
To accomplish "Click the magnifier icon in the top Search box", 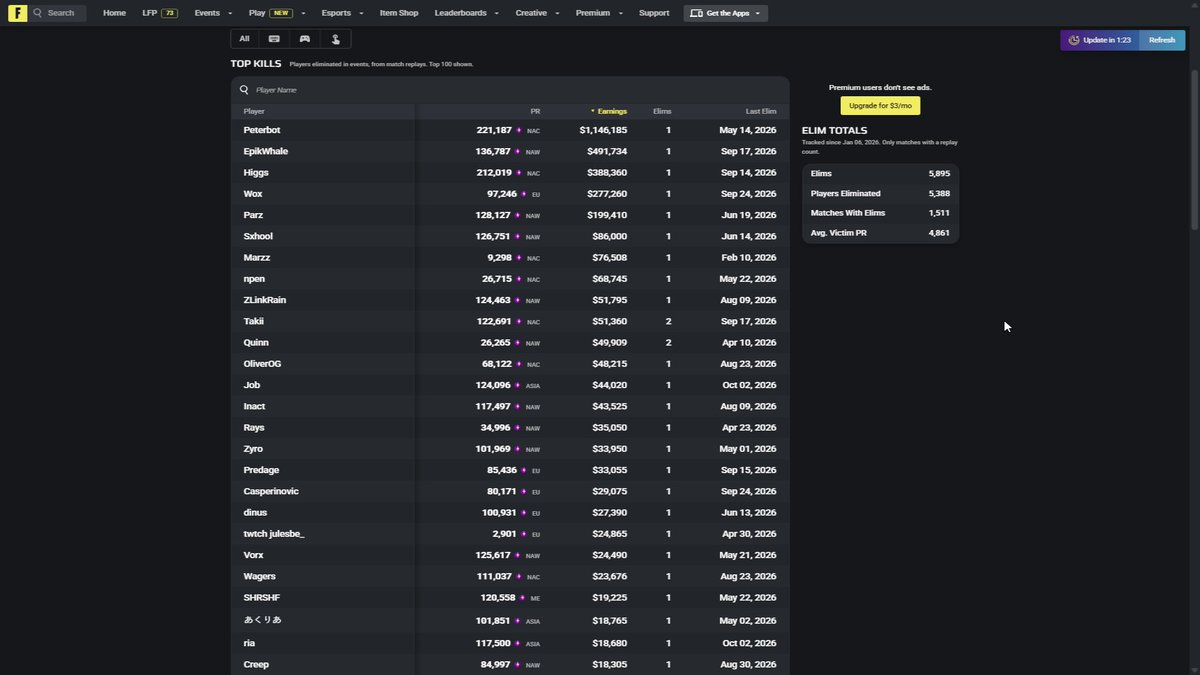I will click(38, 13).
